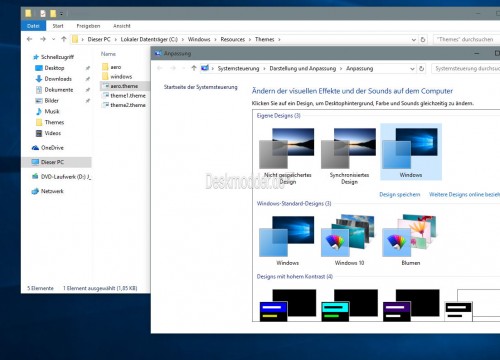Go up one folder level in Explorer

point(64,39)
